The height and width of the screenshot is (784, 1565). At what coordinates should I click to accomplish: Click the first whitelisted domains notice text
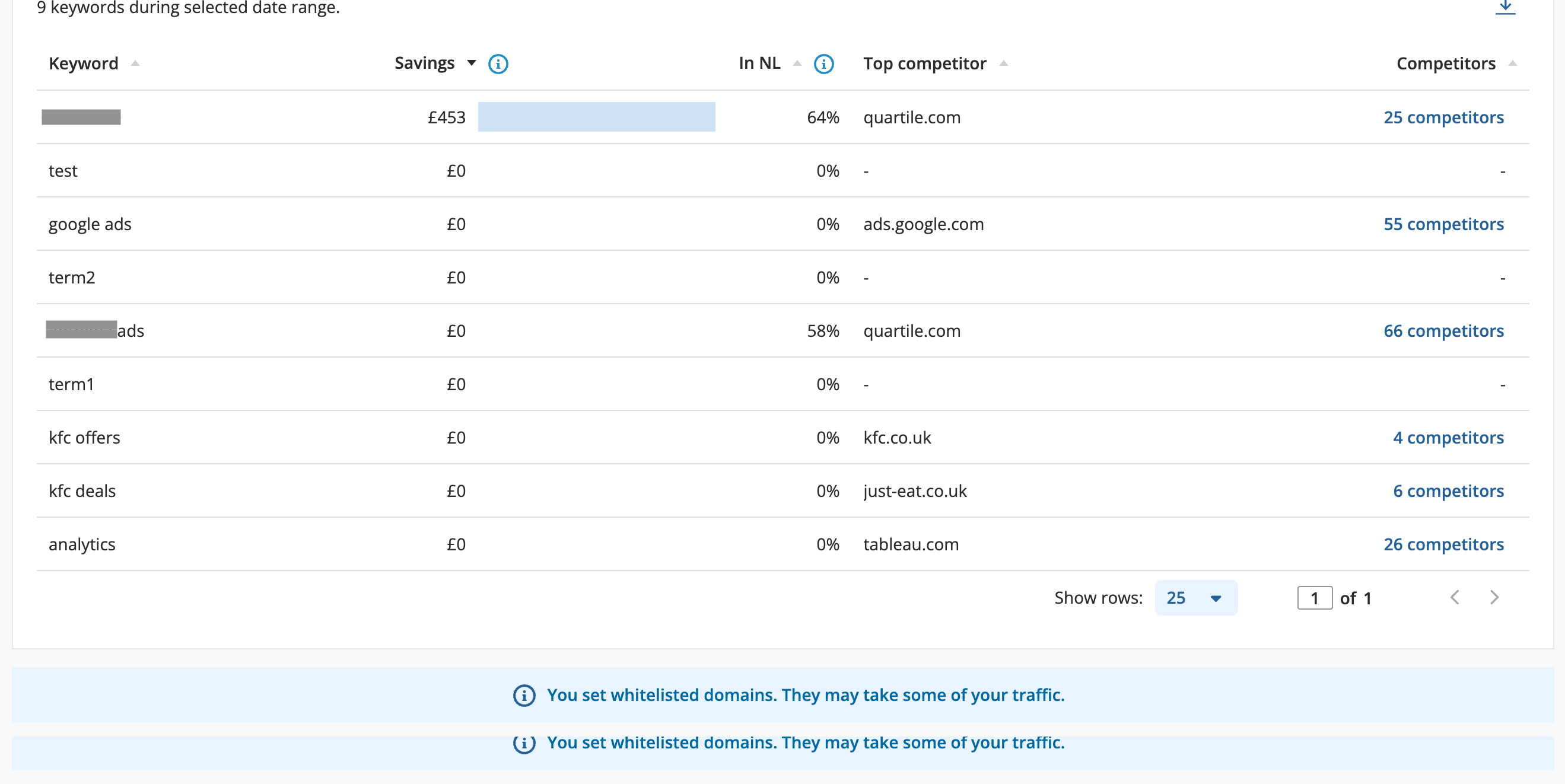click(x=806, y=695)
